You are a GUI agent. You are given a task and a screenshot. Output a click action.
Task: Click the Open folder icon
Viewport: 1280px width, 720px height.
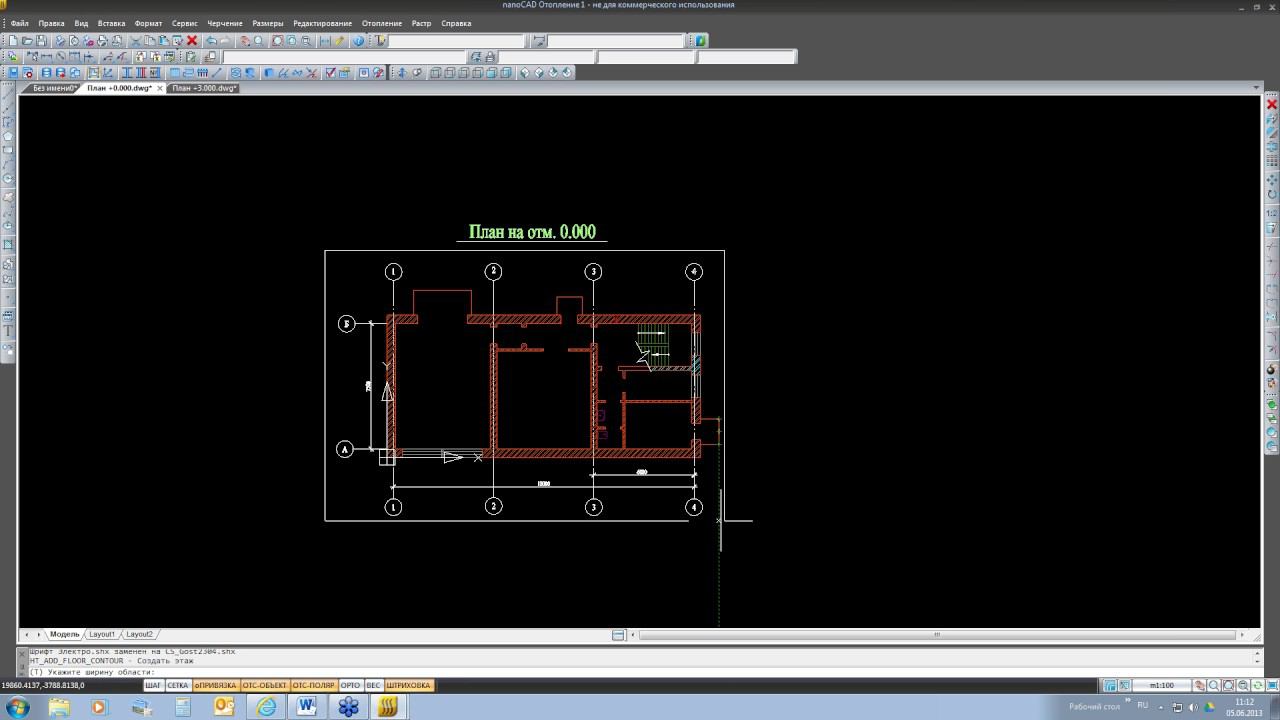point(27,41)
